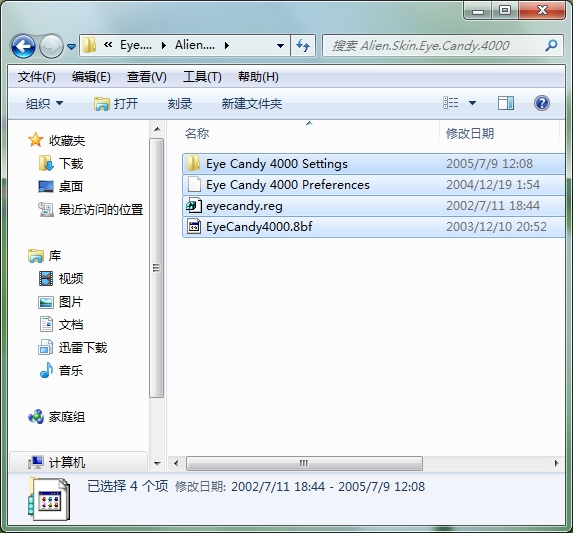Click the date 2005/7/9 12:08

[x=489, y=164]
